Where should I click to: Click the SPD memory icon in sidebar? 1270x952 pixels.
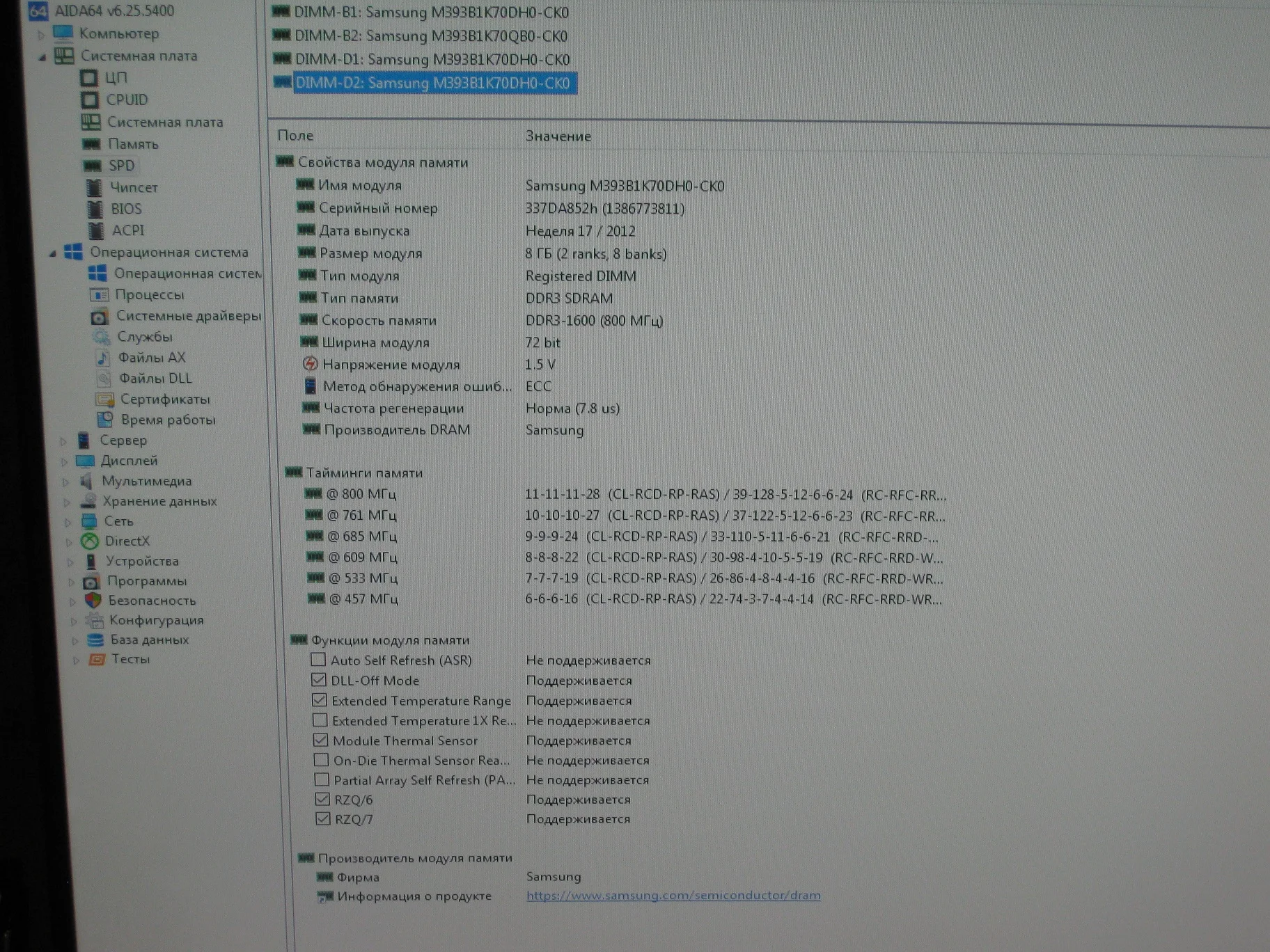click(92, 166)
